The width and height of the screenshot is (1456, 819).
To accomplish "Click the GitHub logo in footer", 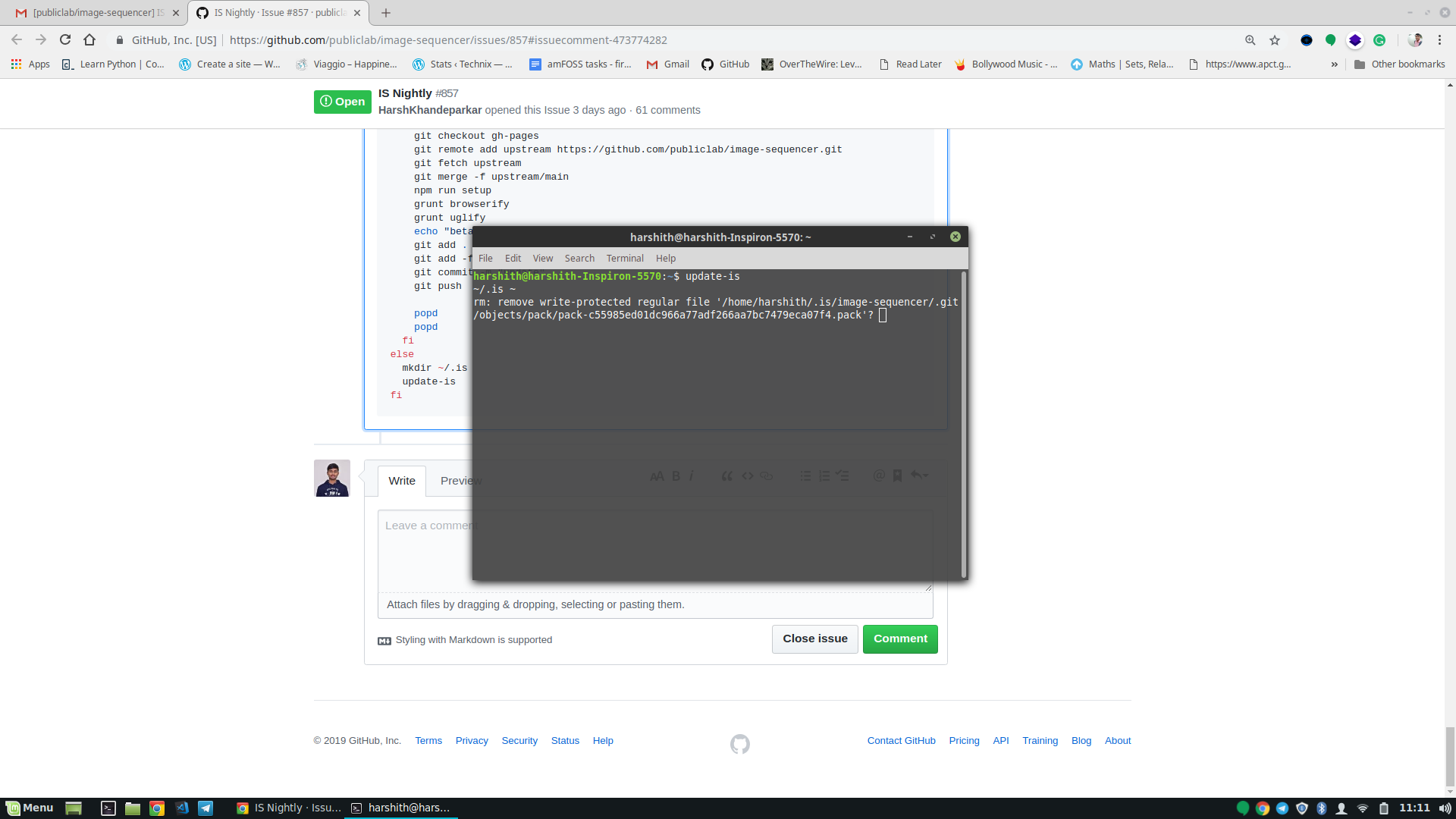I will 740,744.
